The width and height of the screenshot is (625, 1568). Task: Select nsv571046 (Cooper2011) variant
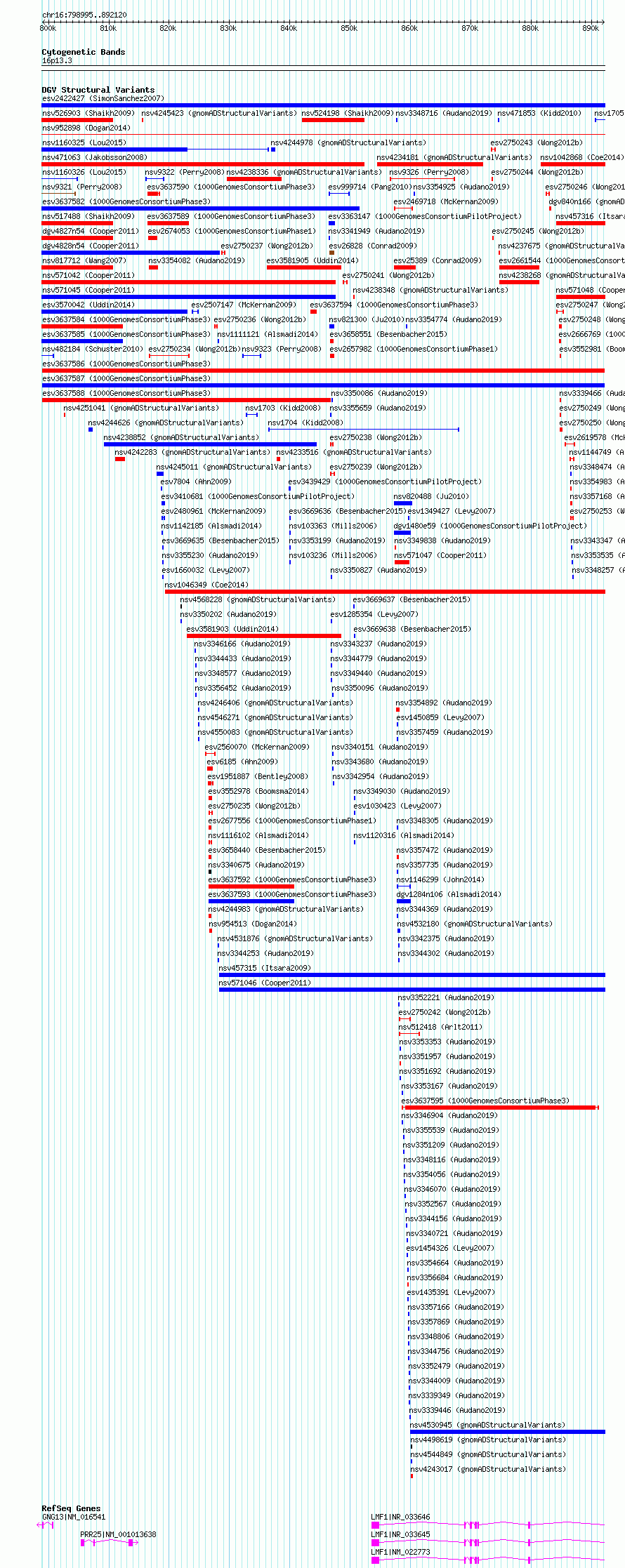pyautogui.click(x=265, y=983)
